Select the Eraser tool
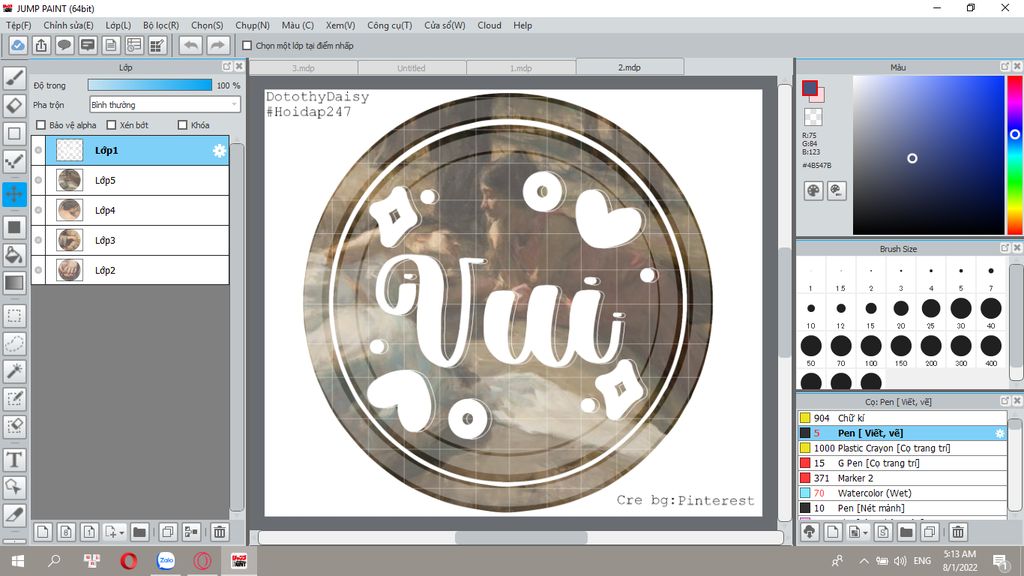 coord(14,105)
